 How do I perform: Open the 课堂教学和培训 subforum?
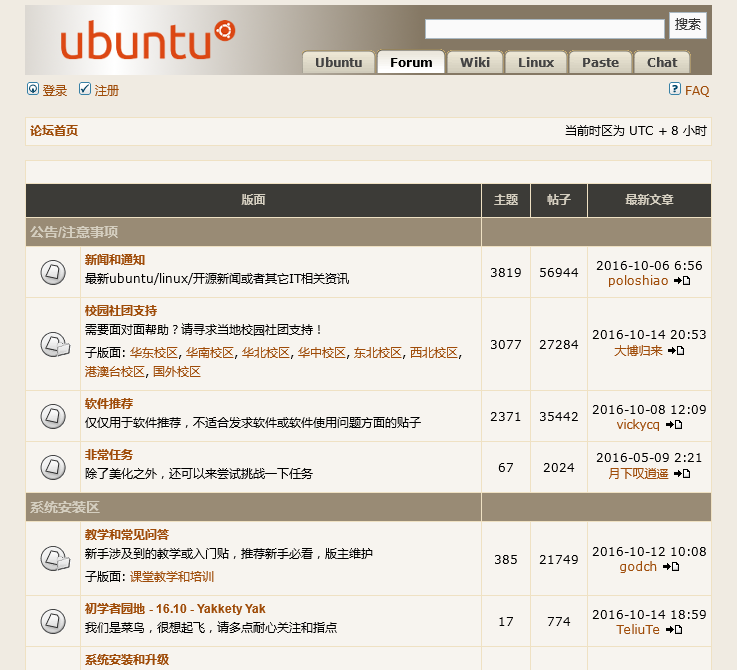172,577
